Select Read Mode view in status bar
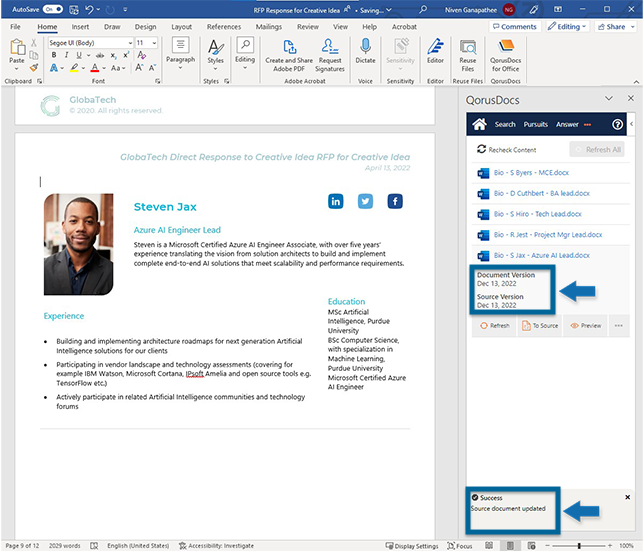 [x=489, y=546]
